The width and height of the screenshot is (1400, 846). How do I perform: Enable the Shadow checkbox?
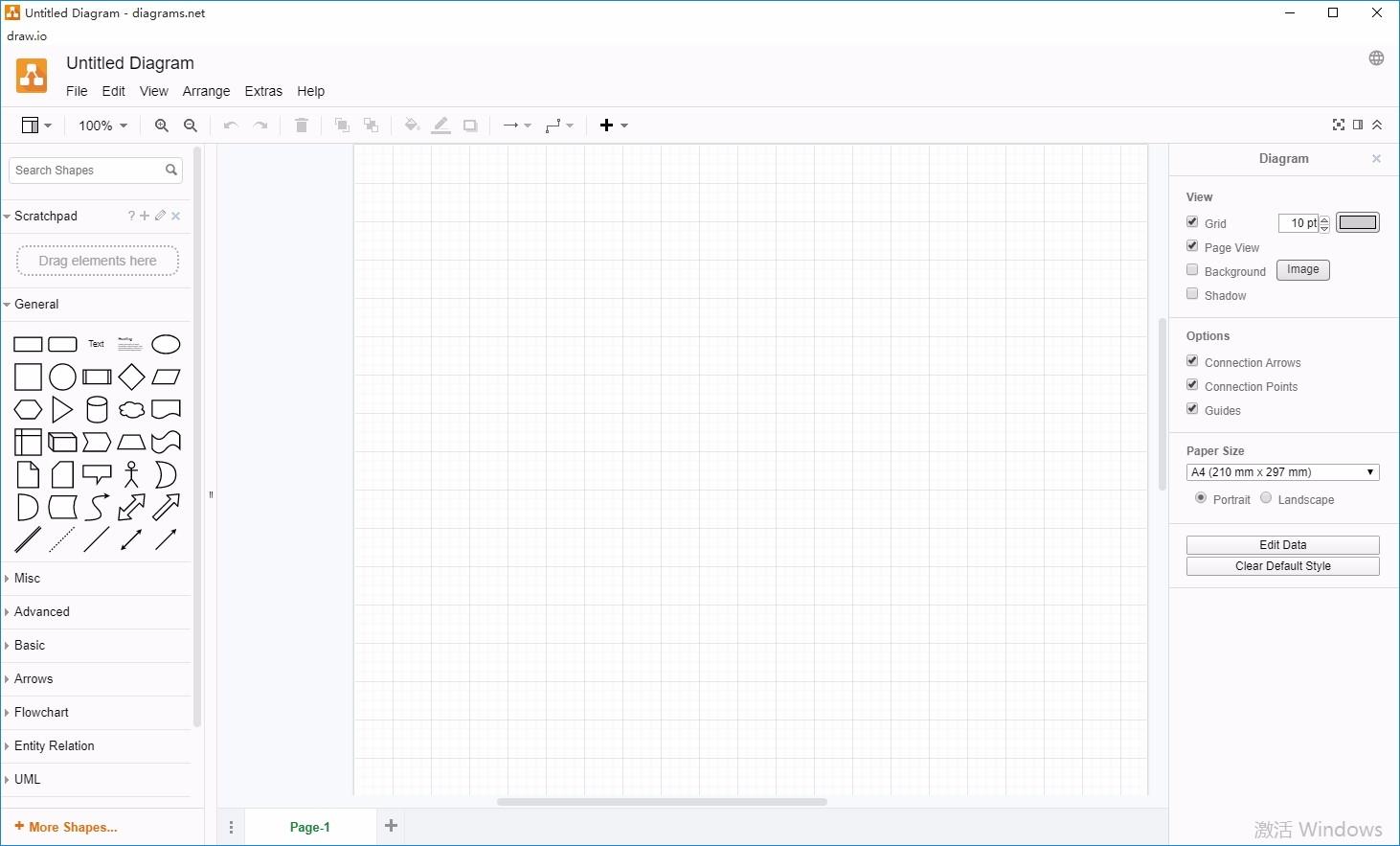click(1192, 293)
